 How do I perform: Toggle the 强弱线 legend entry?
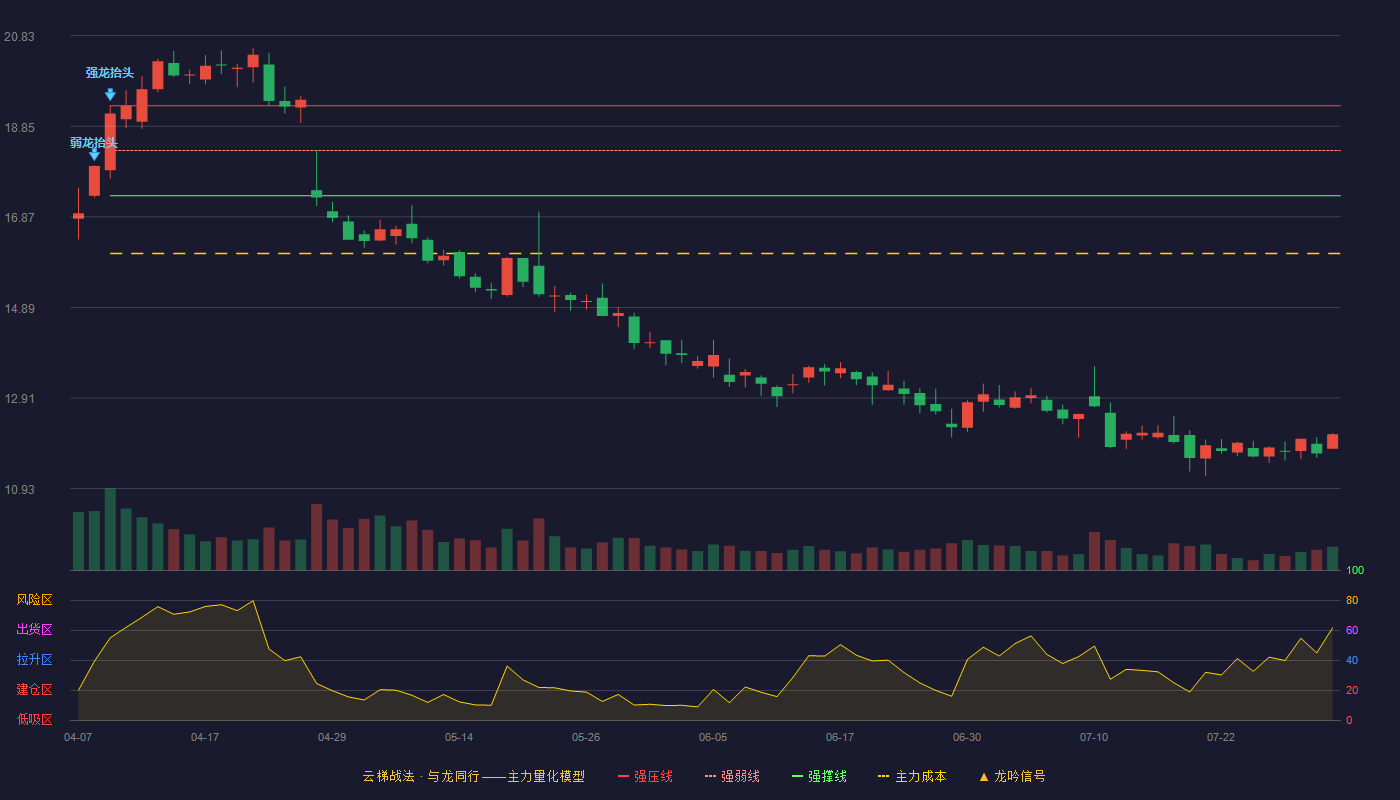[x=732, y=776]
